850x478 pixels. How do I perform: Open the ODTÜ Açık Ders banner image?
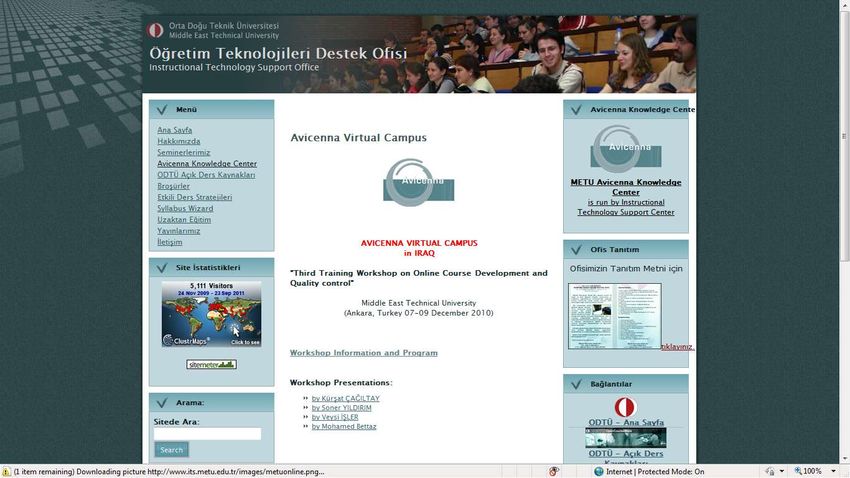(x=626, y=438)
